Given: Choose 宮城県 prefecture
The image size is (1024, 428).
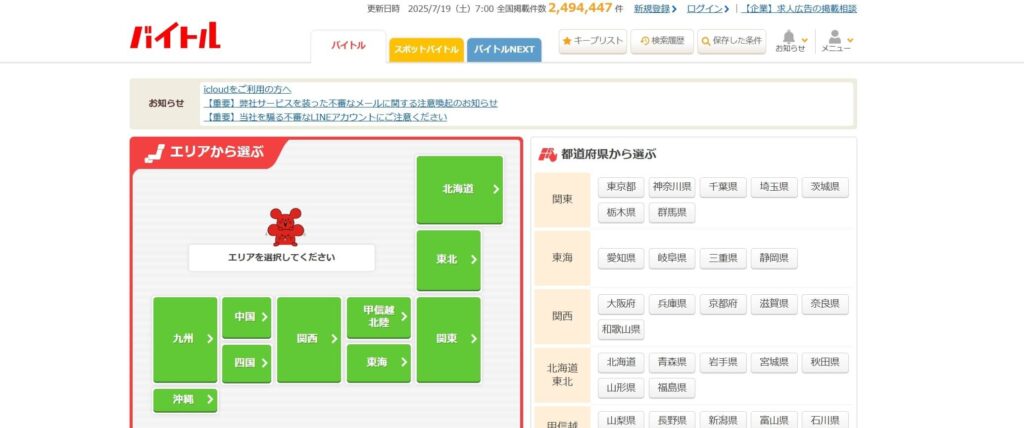Looking at the screenshot, I should (x=774, y=362).
